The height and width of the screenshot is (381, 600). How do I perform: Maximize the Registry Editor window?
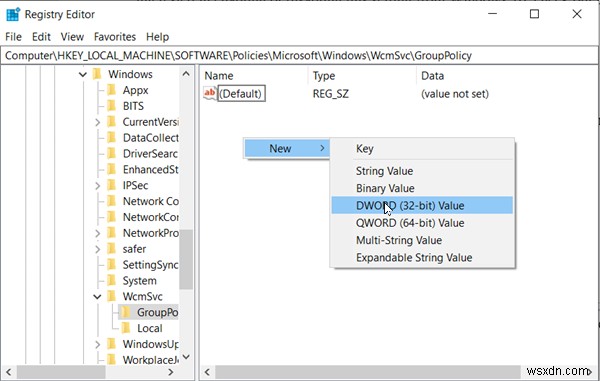pyautogui.click(x=534, y=14)
